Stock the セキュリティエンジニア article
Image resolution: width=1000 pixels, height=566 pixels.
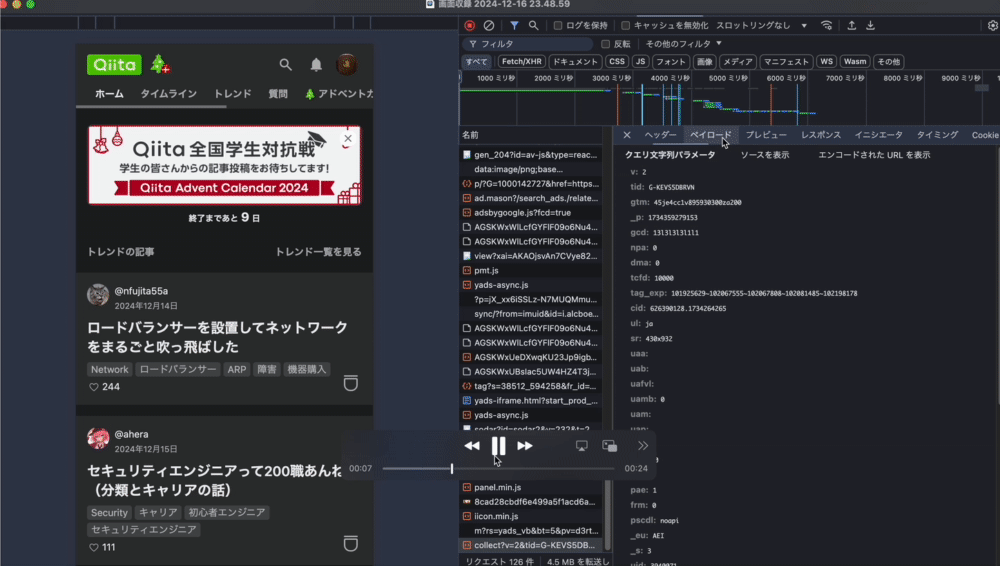(351, 543)
